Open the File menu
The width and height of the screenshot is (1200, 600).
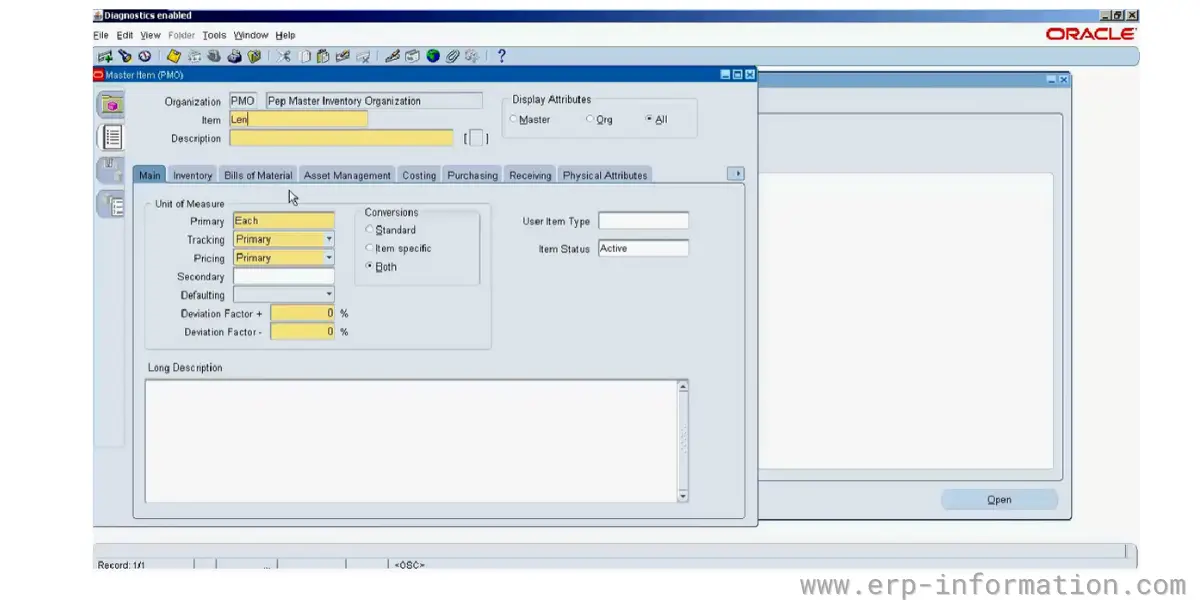pyautogui.click(x=101, y=35)
